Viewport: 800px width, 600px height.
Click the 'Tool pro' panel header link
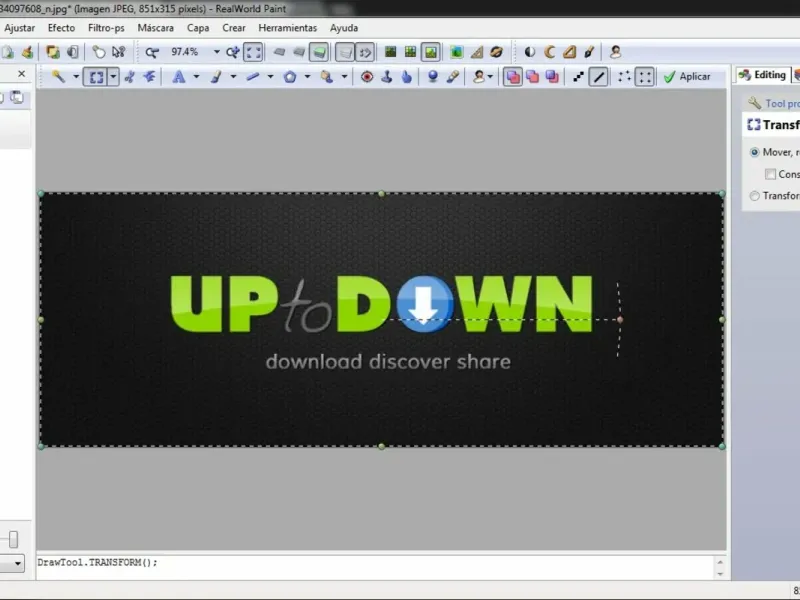coord(782,104)
